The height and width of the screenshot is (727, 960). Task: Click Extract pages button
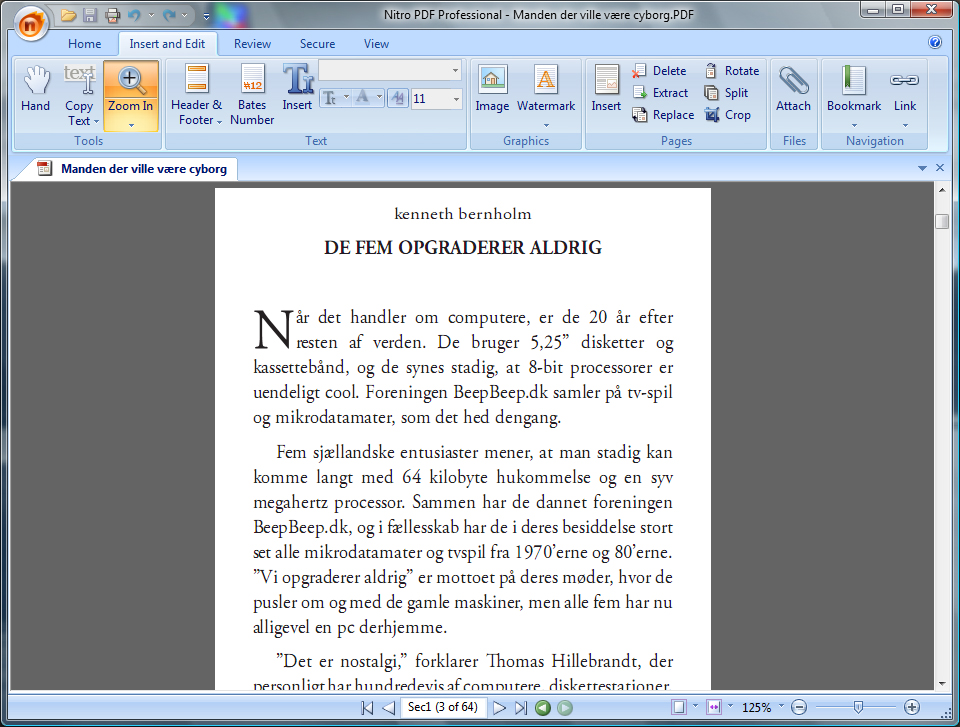(x=660, y=93)
